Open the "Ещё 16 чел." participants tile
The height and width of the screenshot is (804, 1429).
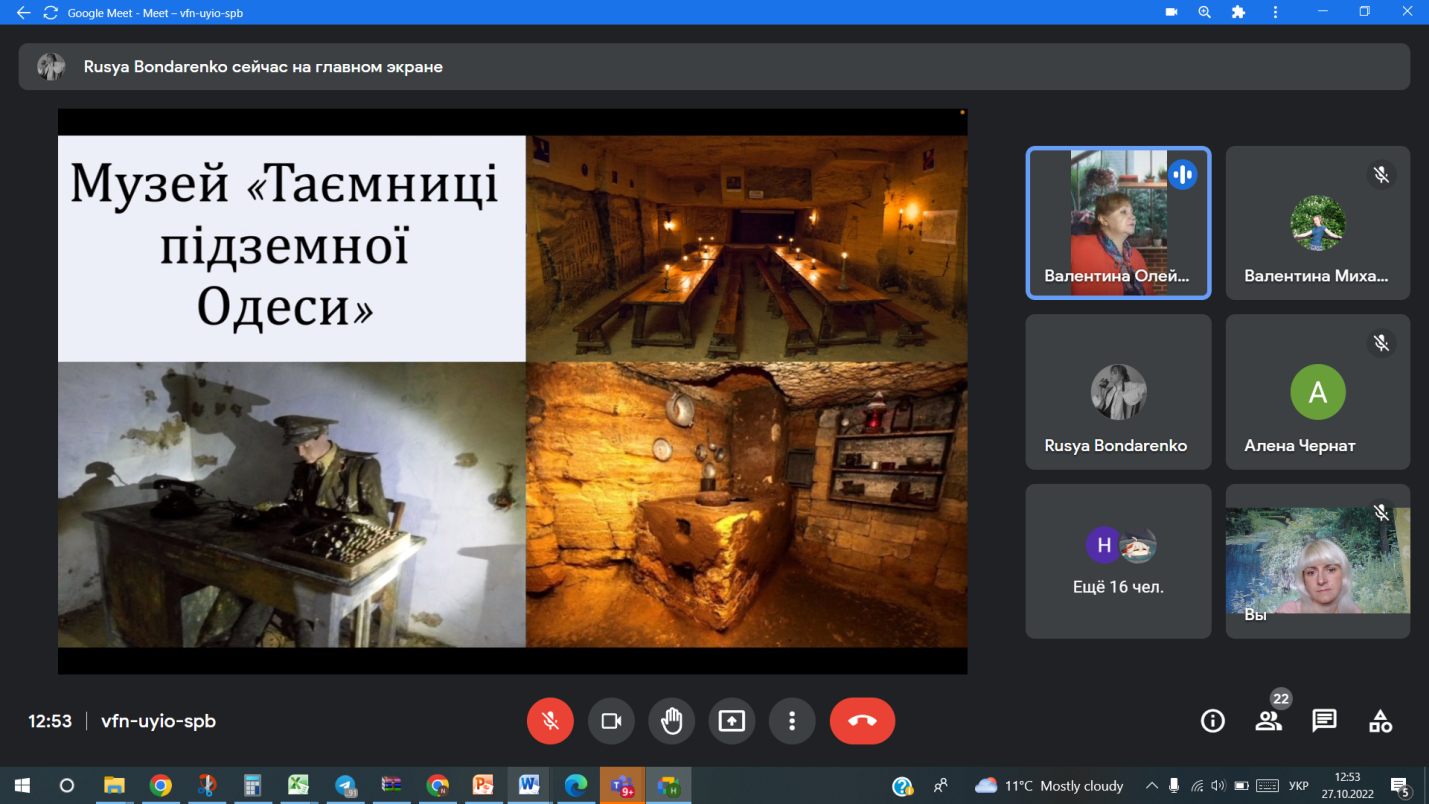1118,561
